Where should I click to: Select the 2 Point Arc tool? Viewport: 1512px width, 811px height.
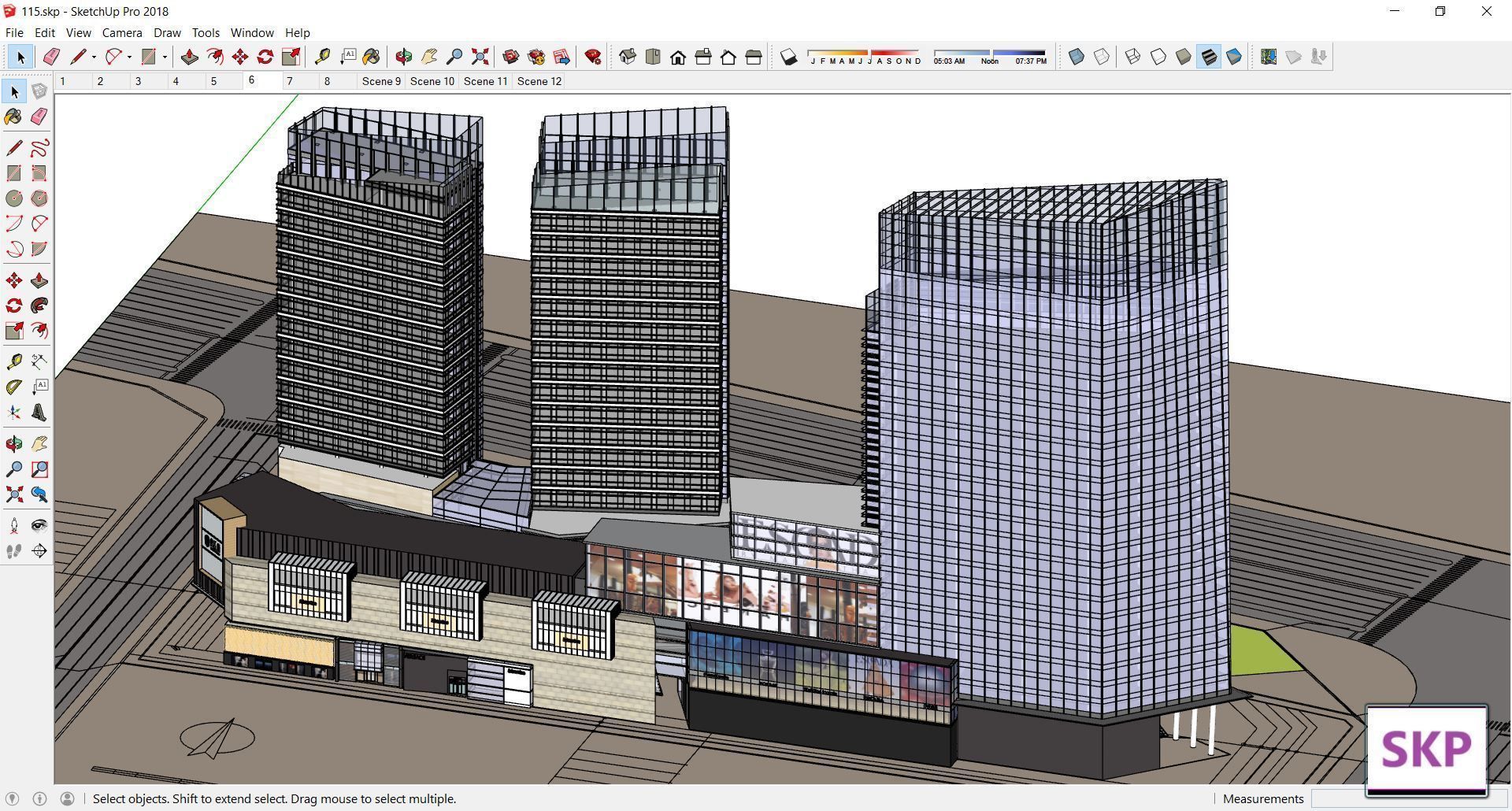[x=39, y=224]
